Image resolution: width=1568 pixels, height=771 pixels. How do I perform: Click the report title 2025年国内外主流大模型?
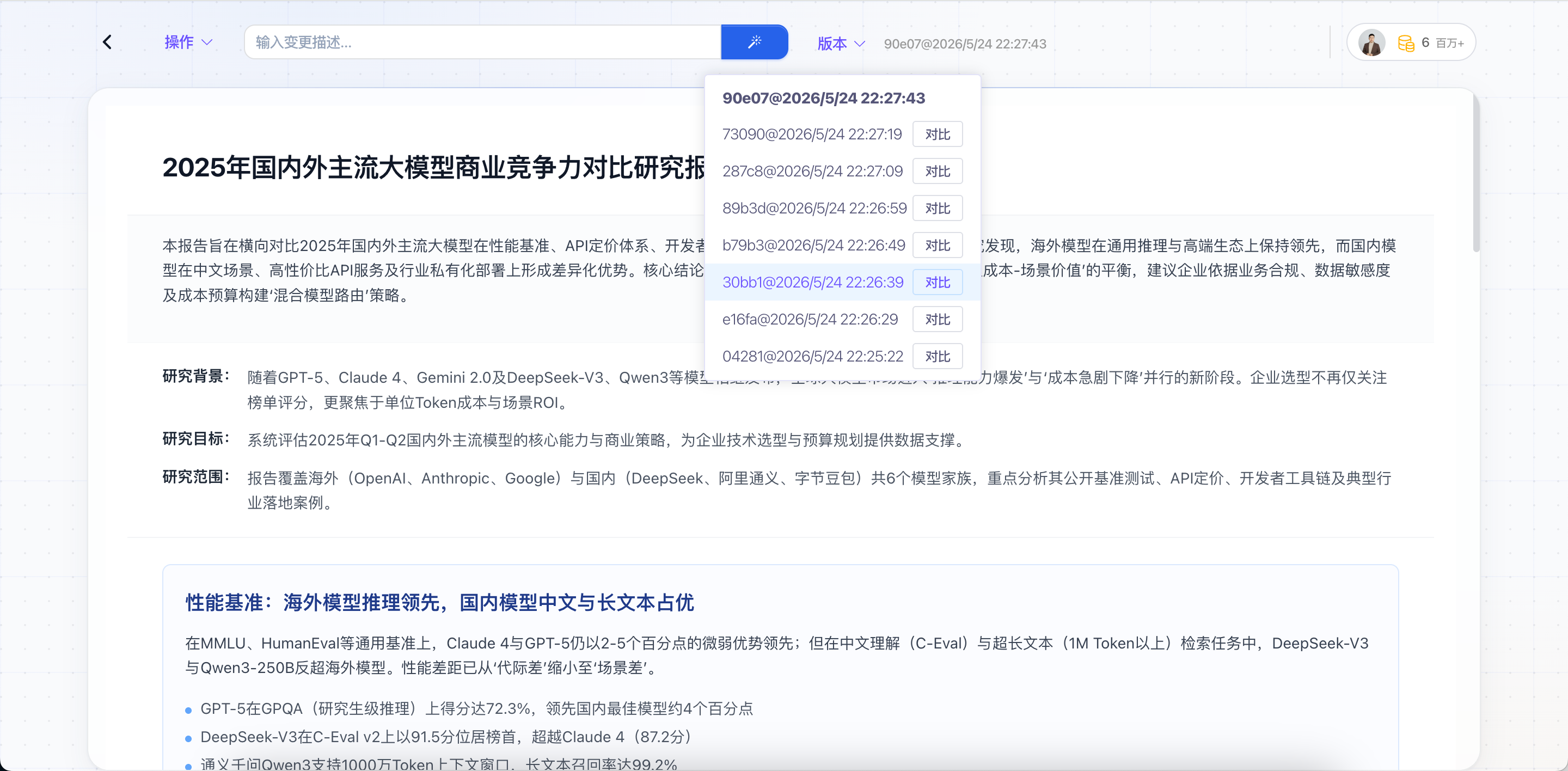[x=433, y=167]
